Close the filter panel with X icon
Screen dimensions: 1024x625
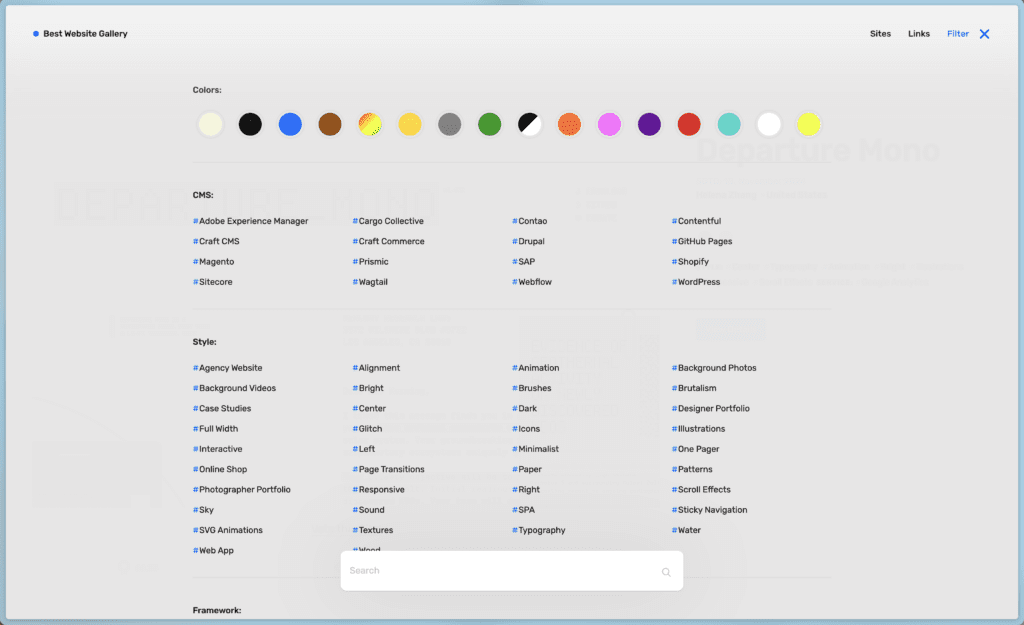(984, 34)
